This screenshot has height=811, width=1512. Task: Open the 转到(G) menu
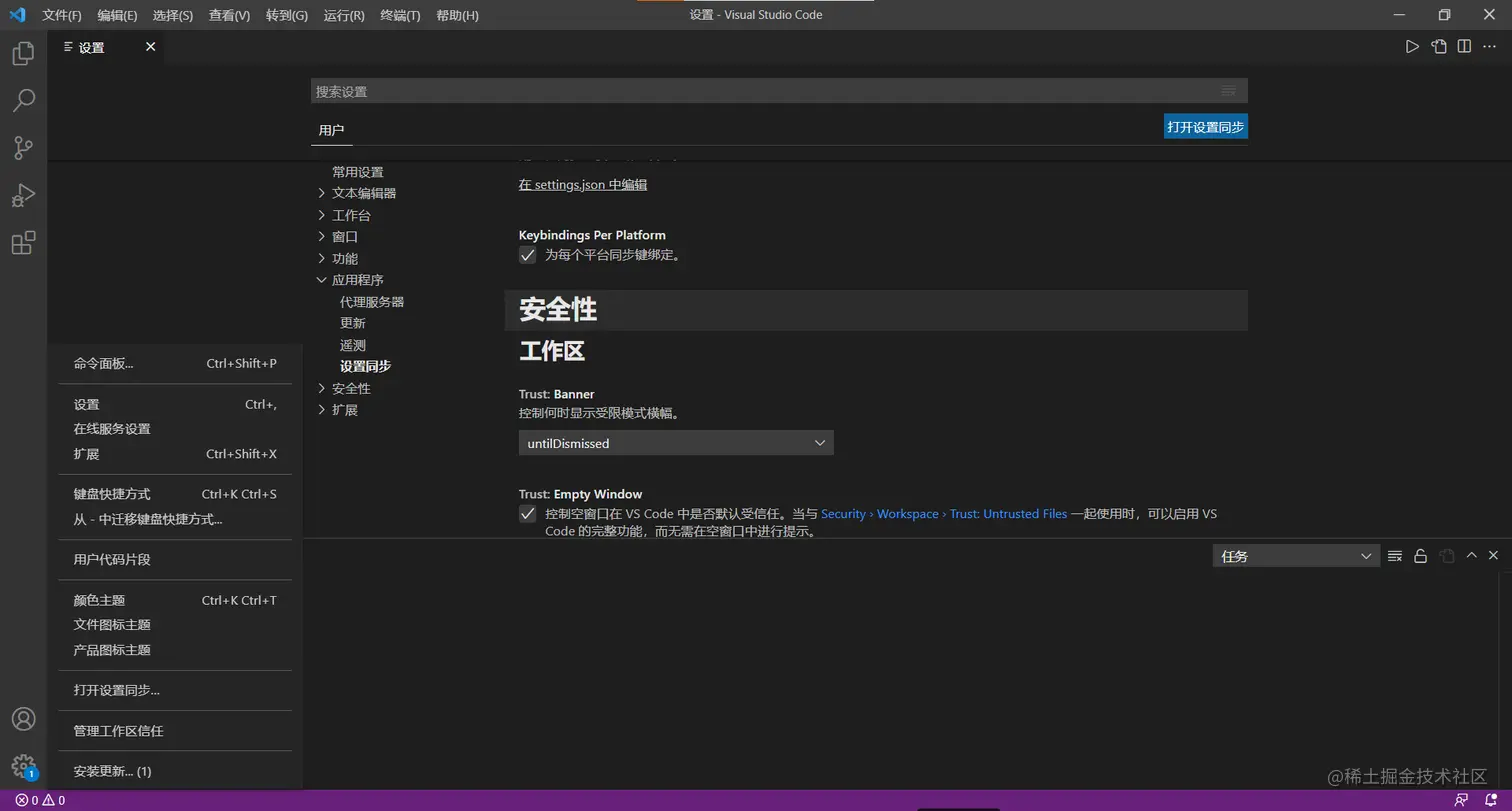pos(287,15)
